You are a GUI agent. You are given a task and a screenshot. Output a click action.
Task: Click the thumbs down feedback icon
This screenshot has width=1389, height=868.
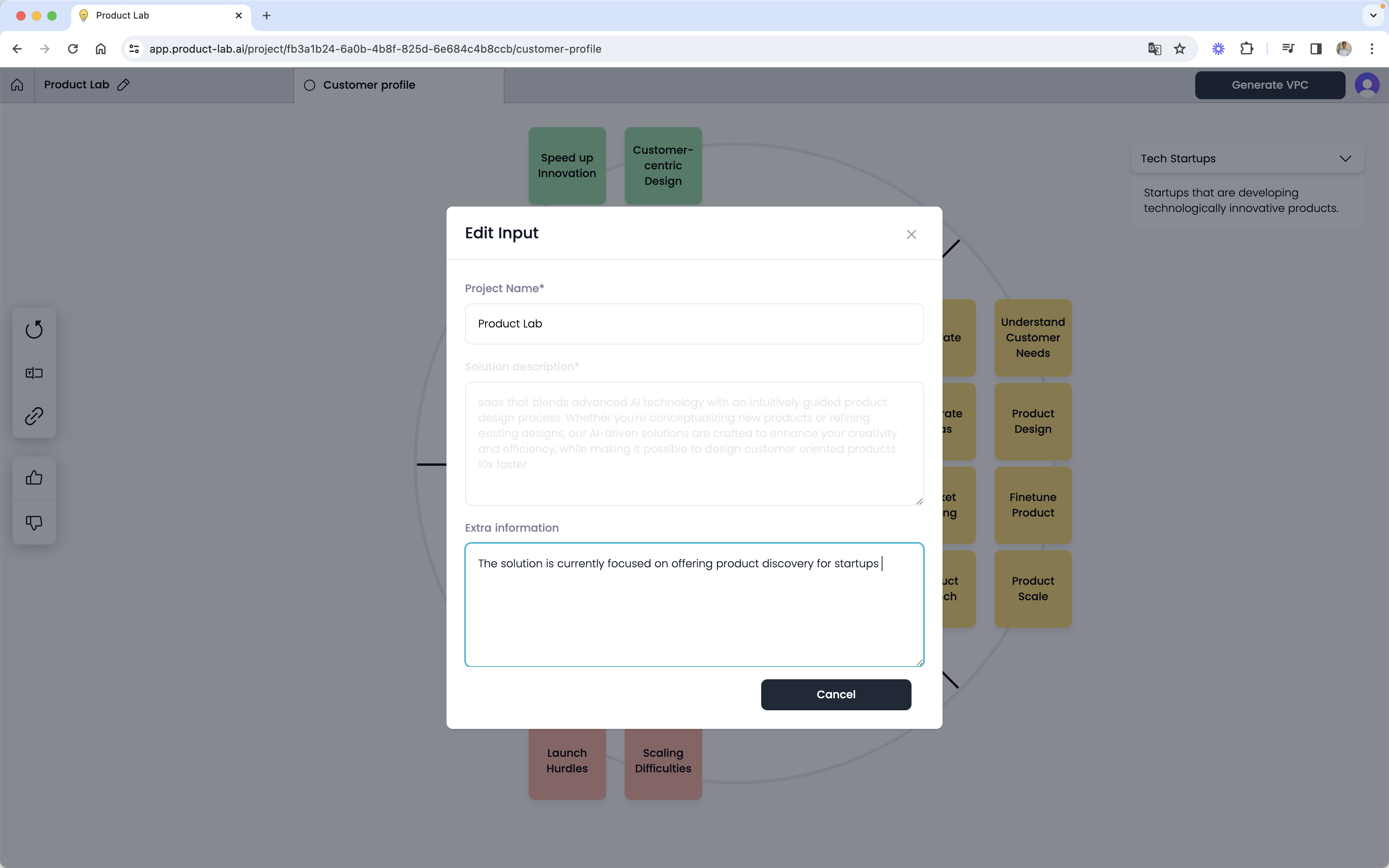(34, 522)
